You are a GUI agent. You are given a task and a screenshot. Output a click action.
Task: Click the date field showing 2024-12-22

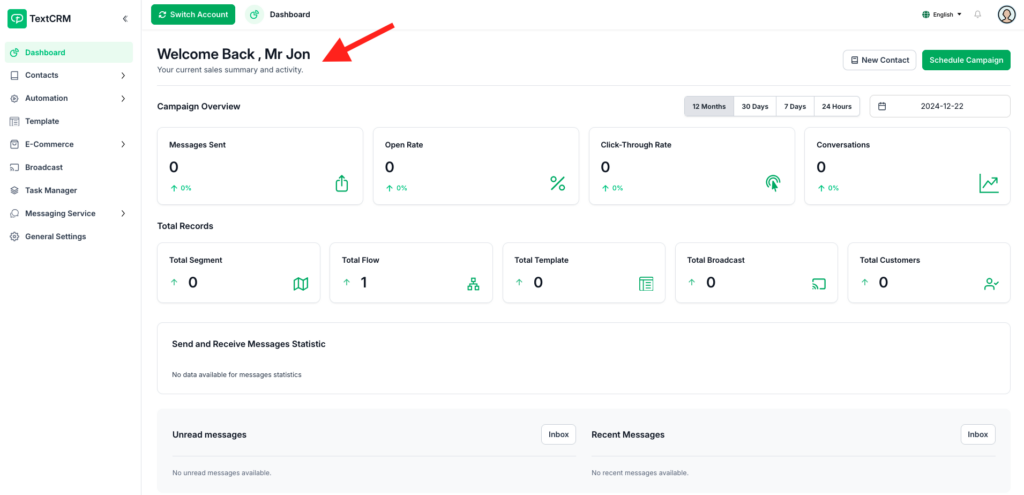point(940,106)
